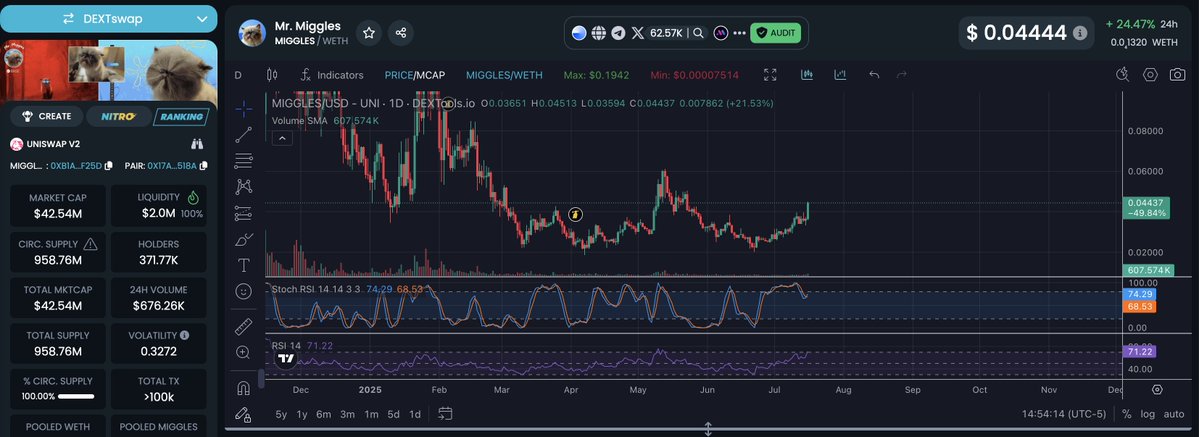
Task: Select the 1d time range
Action: click(414, 414)
